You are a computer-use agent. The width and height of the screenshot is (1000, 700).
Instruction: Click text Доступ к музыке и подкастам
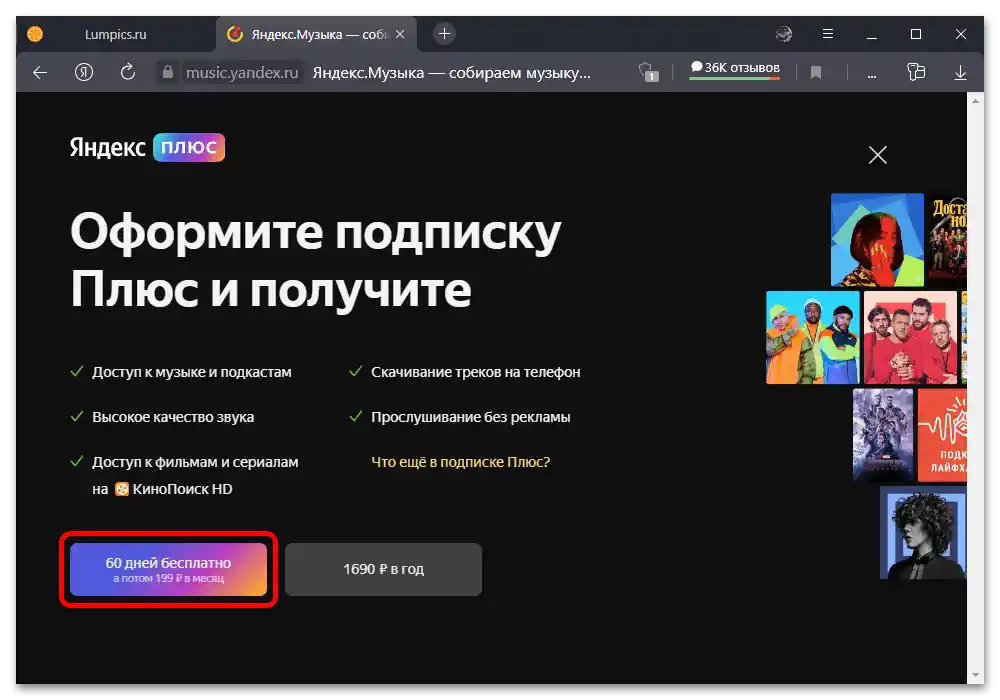[x=191, y=372]
